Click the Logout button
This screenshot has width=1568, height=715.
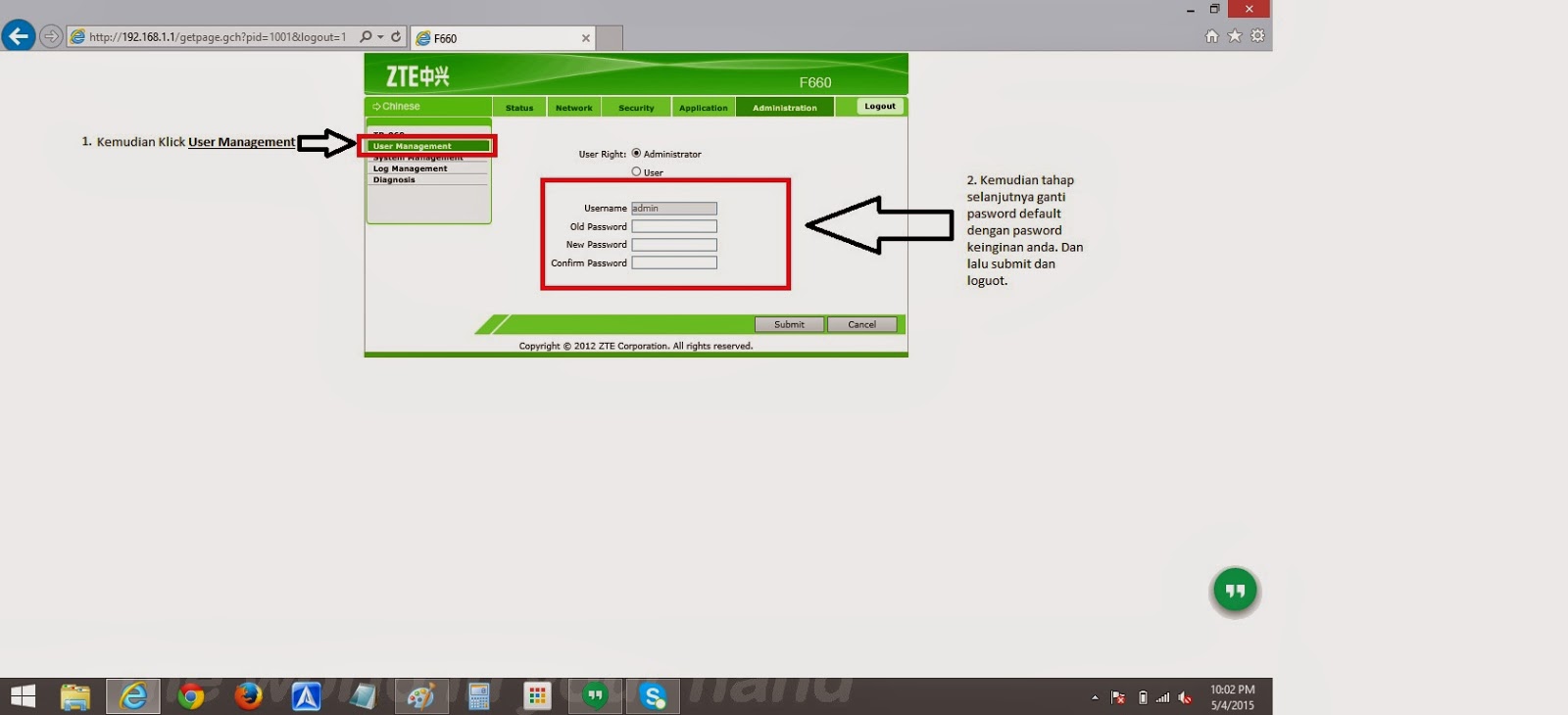pyautogui.click(x=880, y=106)
